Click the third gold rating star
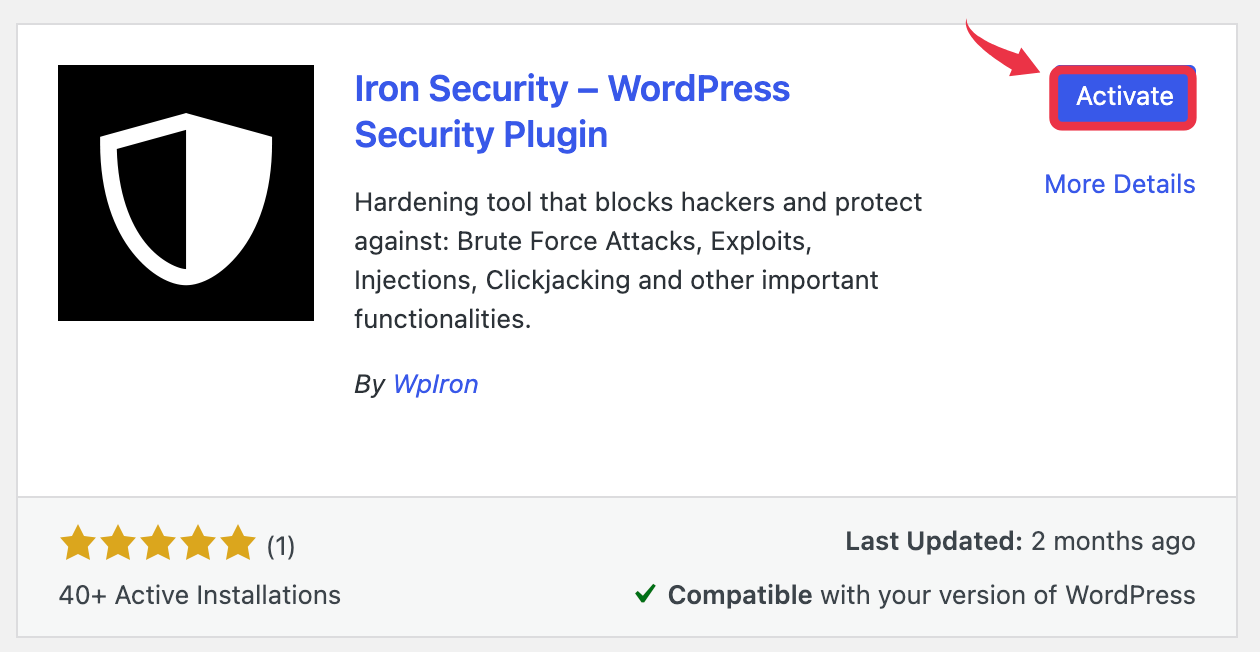1260x652 pixels. (158, 545)
